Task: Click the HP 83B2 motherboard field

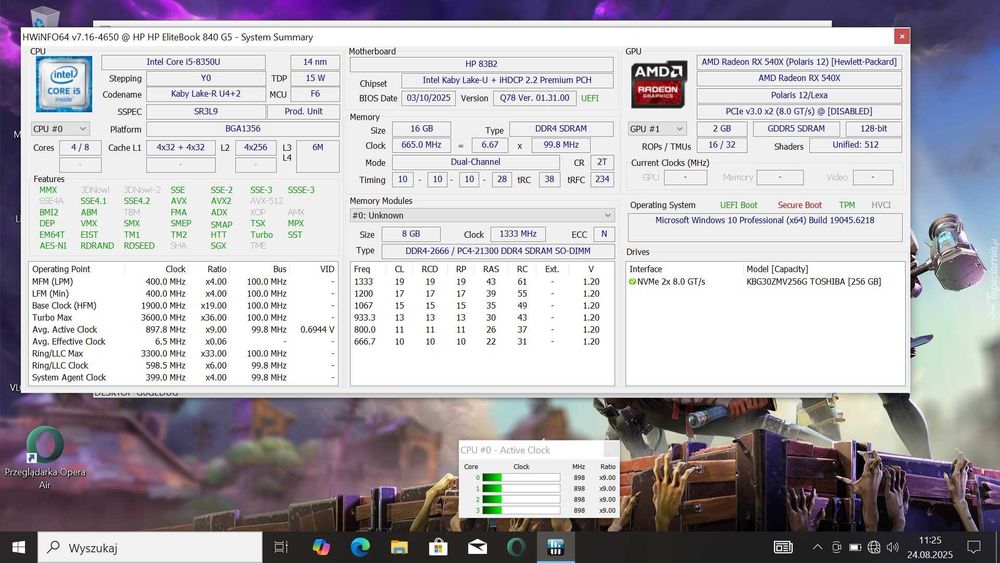Action: tap(482, 64)
